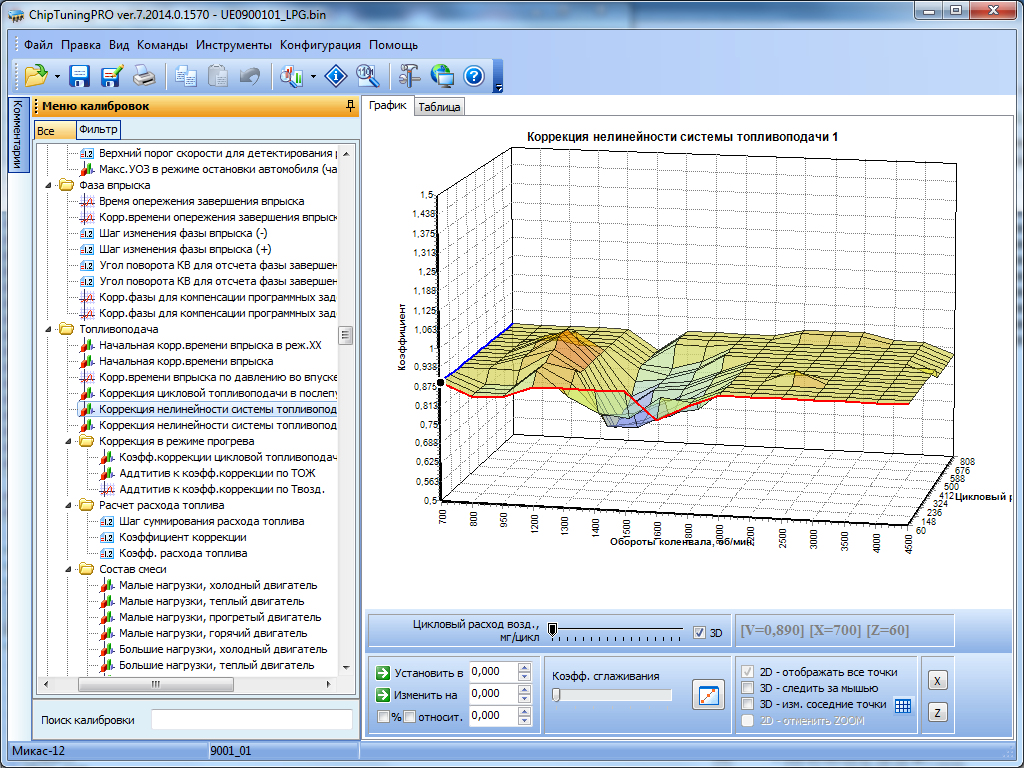Uncheck the 3D checkbox
The image size is (1024, 768).
(700, 632)
